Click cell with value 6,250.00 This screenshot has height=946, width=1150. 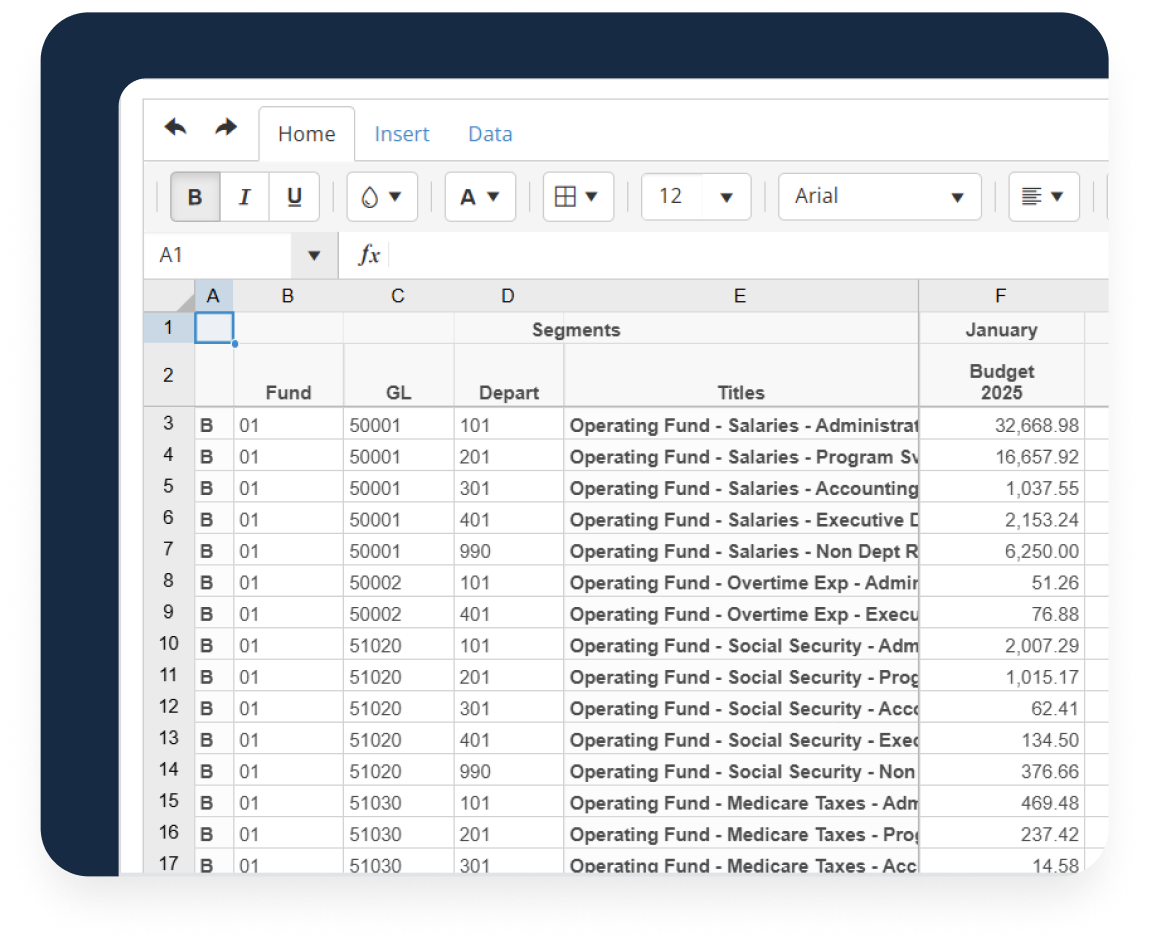(x=1001, y=551)
